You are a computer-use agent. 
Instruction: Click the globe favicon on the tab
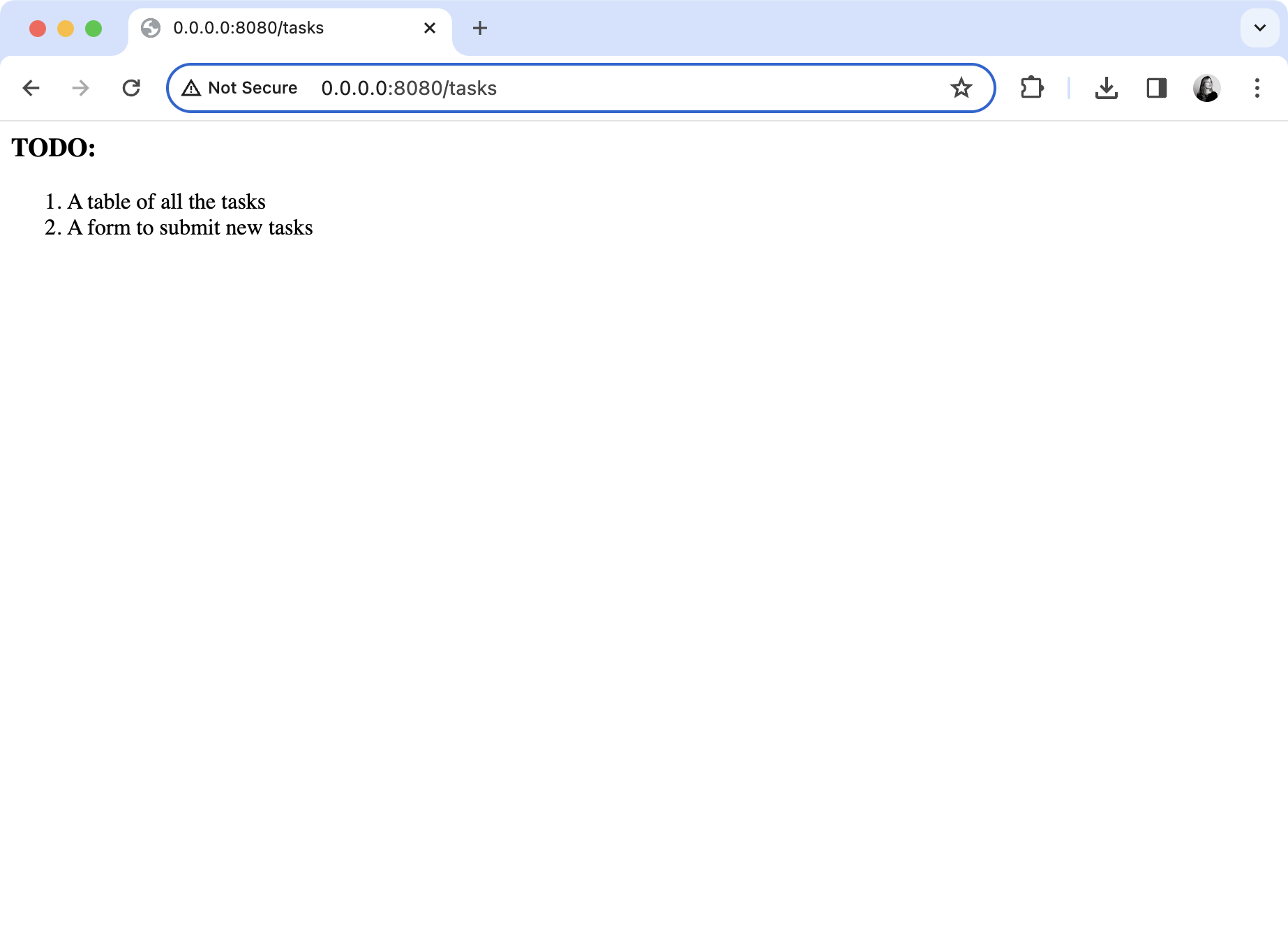pyautogui.click(x=152, y=28)
